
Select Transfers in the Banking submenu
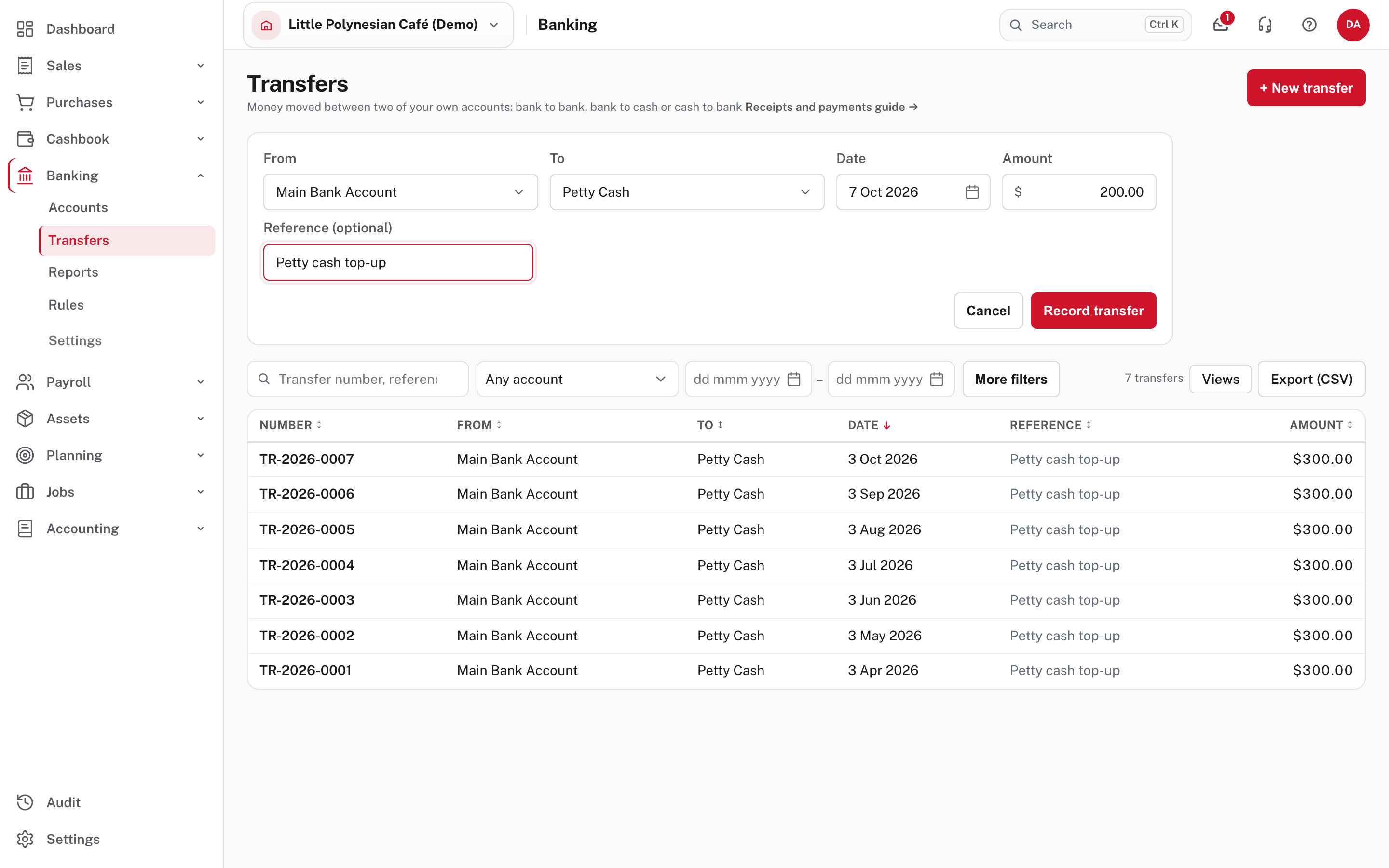tap(127, 240)
